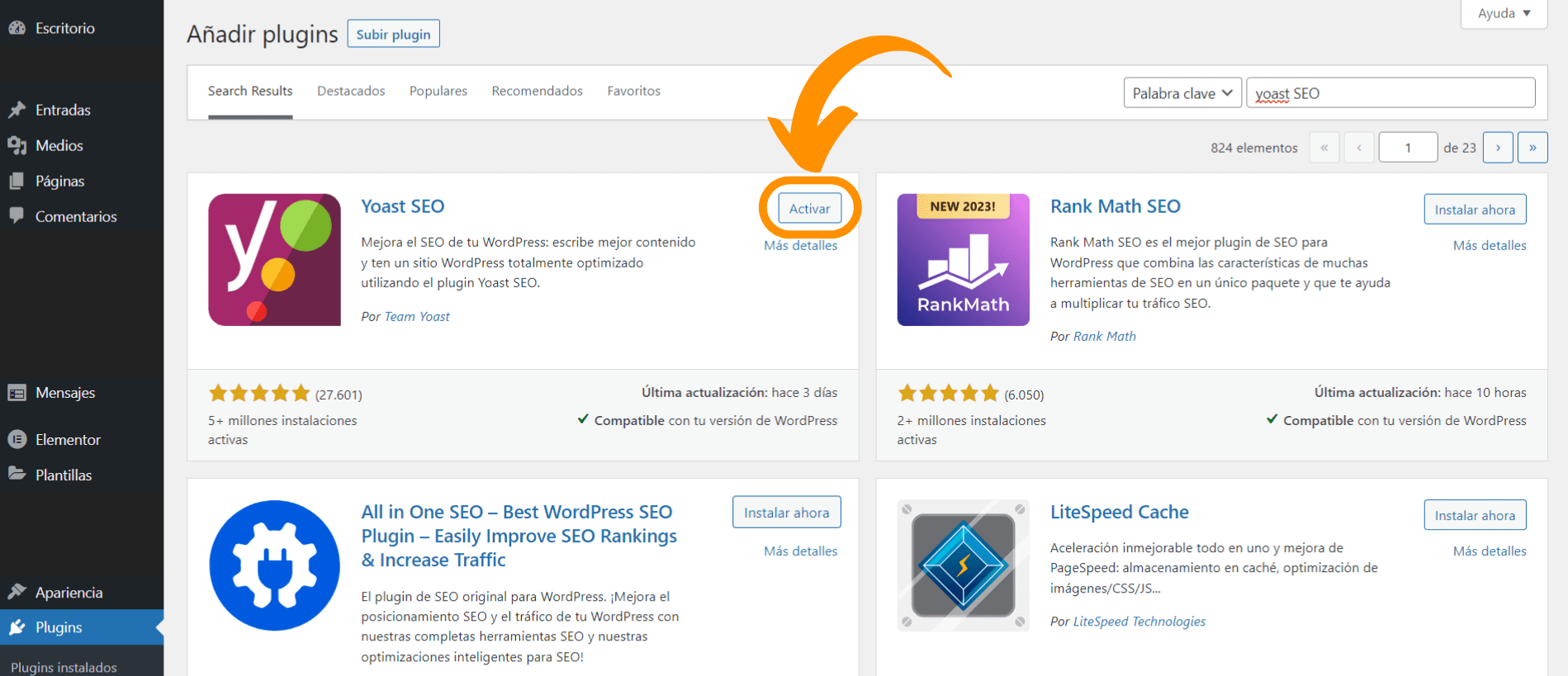Open Team Yoast author link
The height and width of the screenshot is (676, 1568).
[x=417, y=316]
